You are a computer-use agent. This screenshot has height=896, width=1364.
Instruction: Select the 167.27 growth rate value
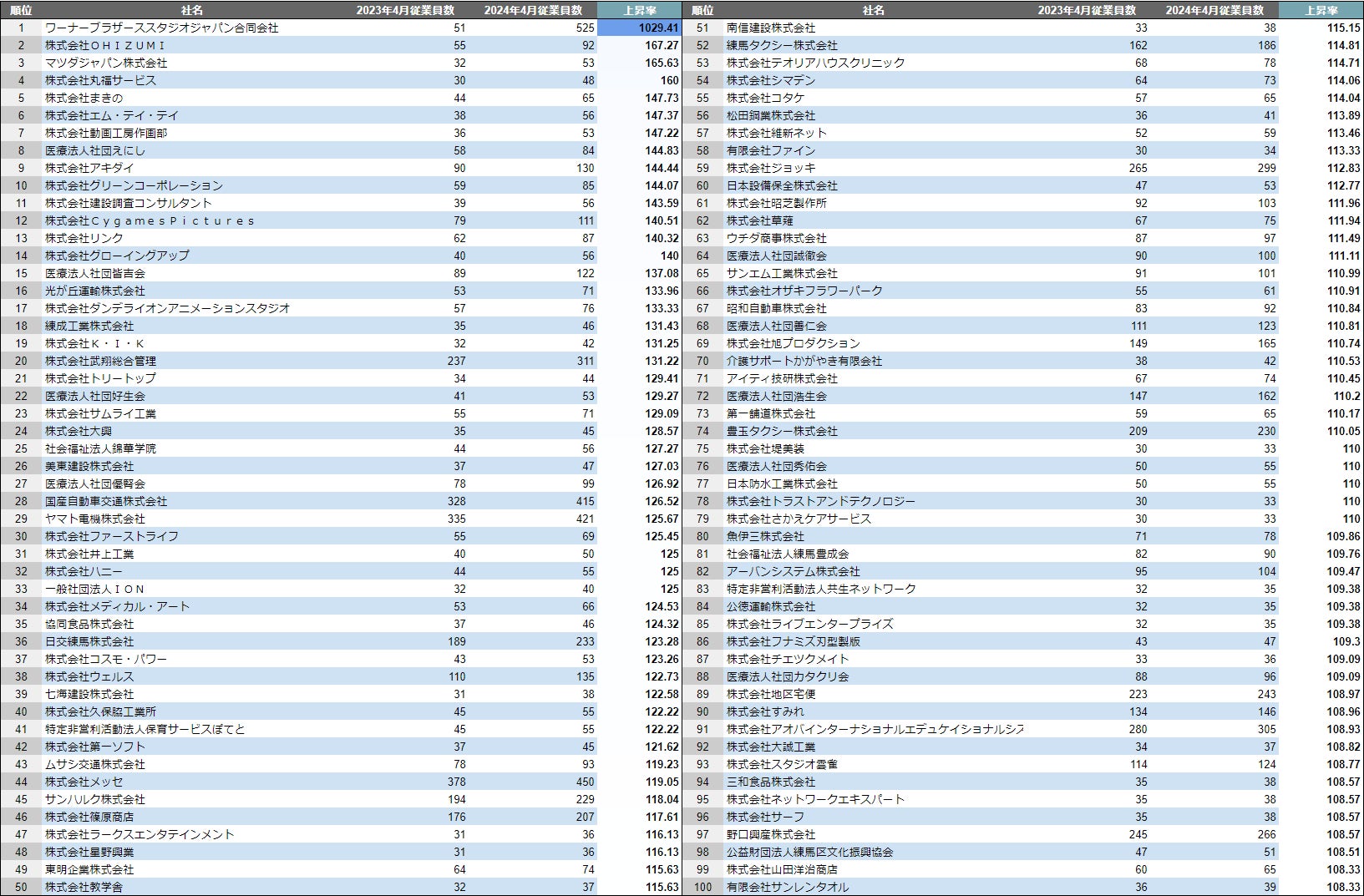click(662, 45)
